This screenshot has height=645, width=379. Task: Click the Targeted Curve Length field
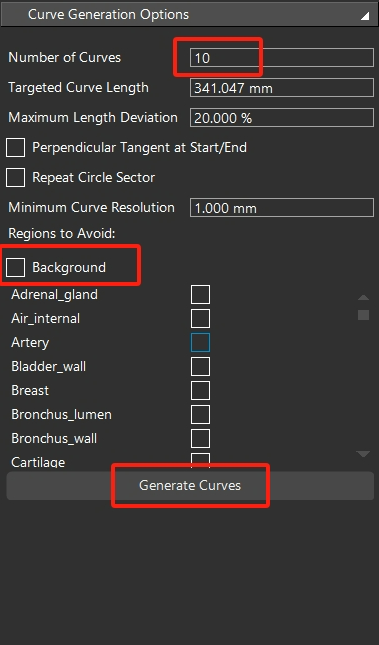click(281, 88)
